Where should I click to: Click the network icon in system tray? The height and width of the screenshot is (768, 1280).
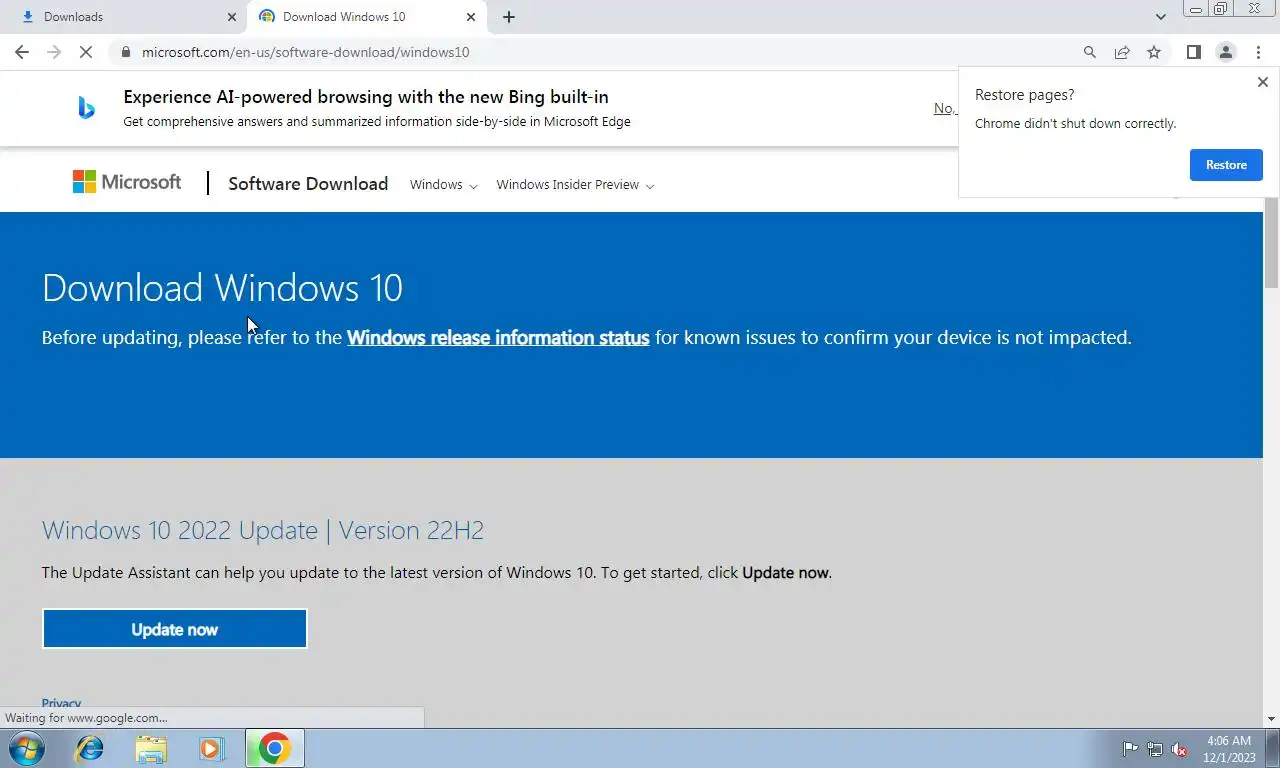pos(1155,749)
